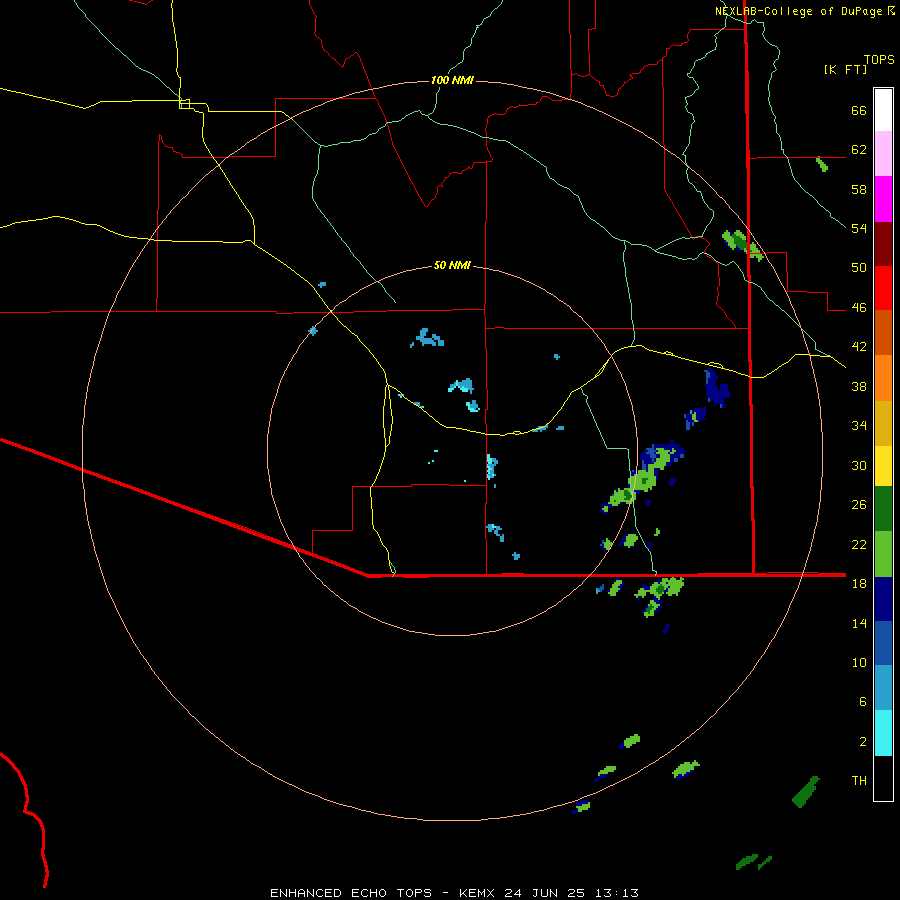Screen dimensions: 900x900
Task: Click the legend value '46'
Action: point(859,308)
